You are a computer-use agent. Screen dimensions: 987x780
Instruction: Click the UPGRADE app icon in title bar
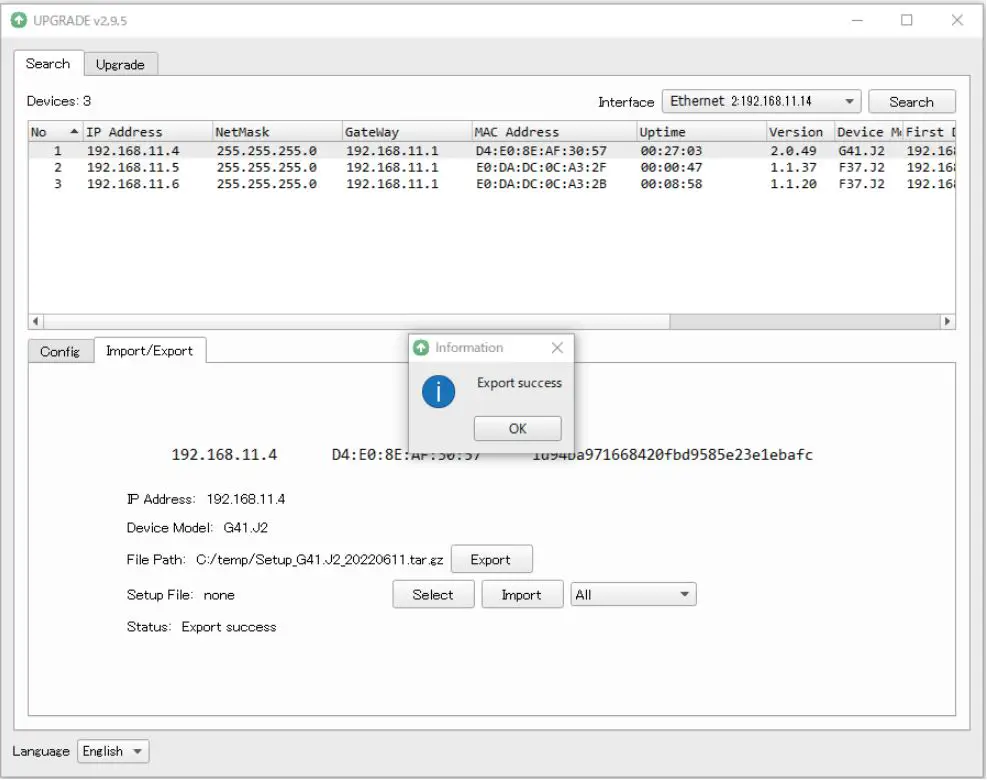coord(19,20)
